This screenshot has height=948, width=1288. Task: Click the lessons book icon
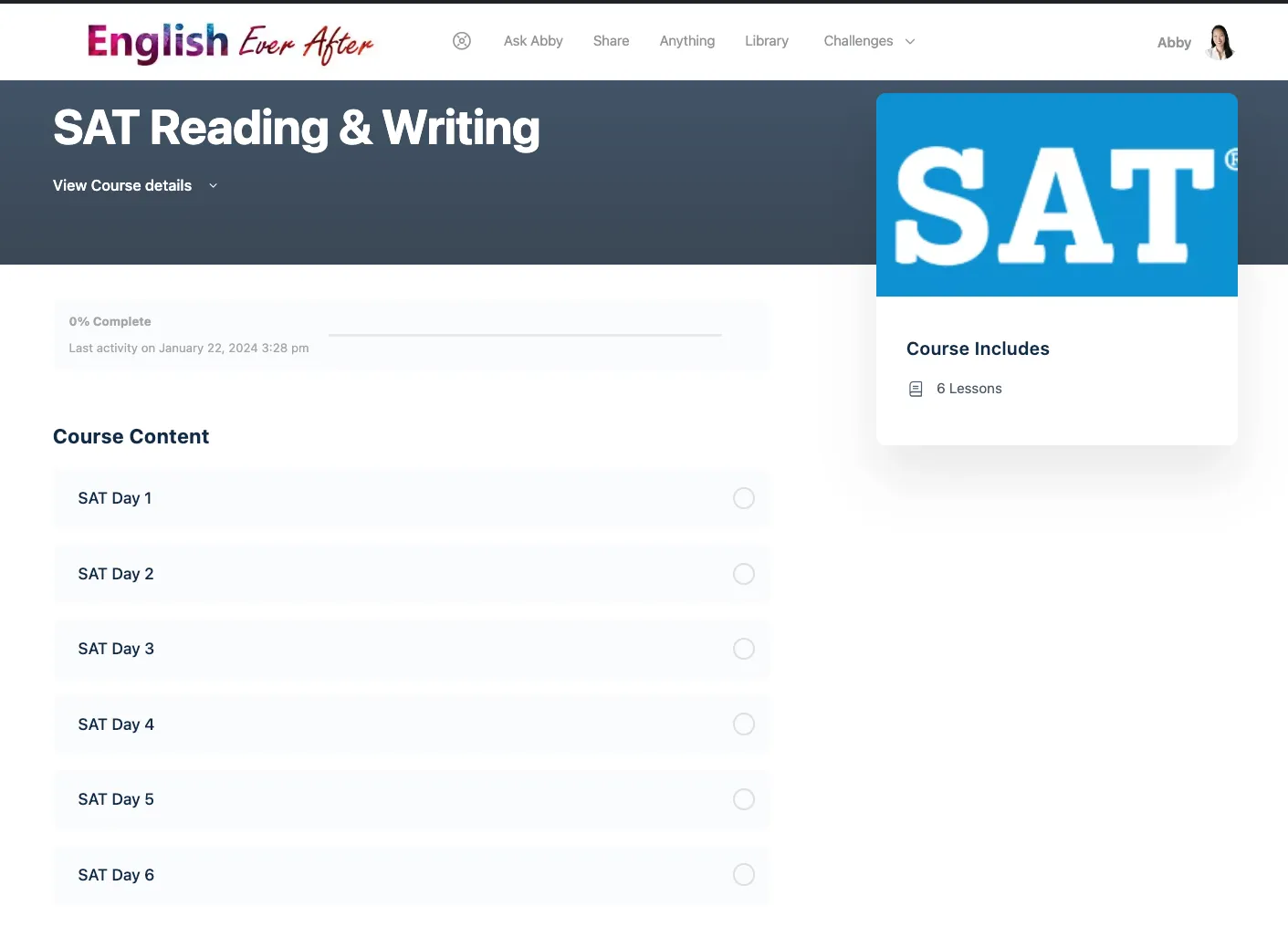(x=916, y=389)
